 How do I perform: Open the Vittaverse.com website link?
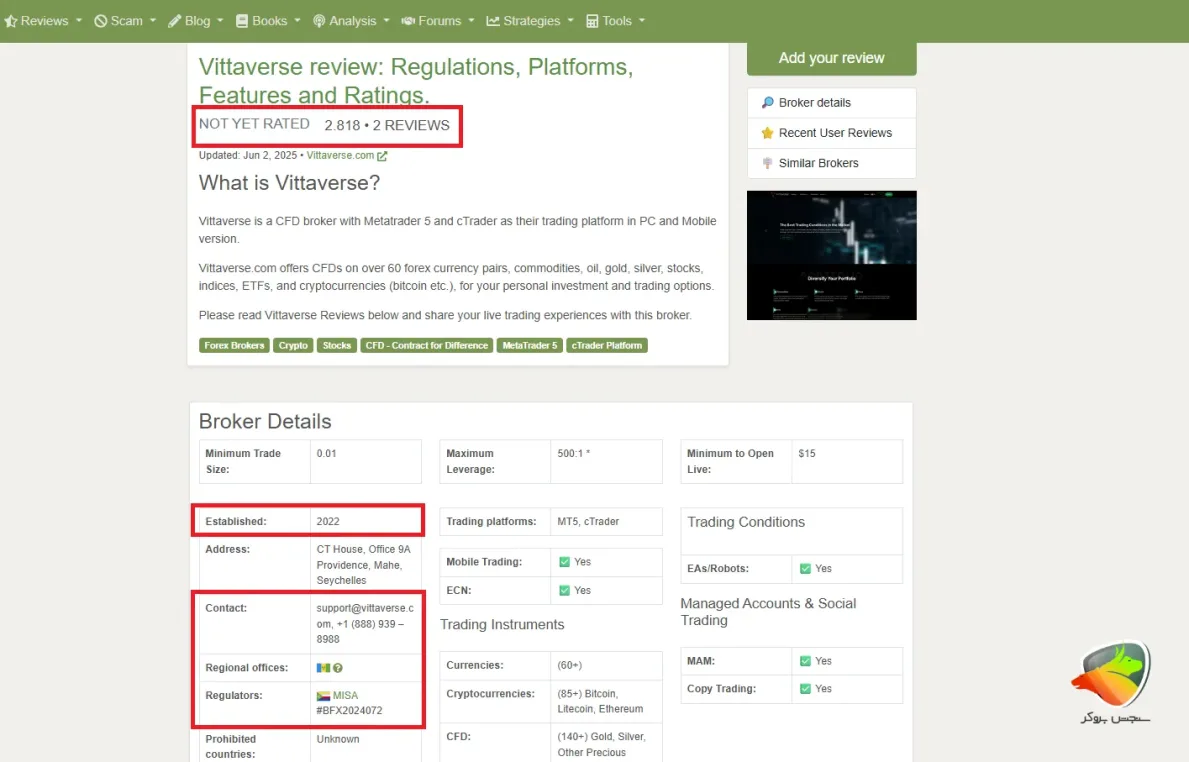tap(340, 155)
